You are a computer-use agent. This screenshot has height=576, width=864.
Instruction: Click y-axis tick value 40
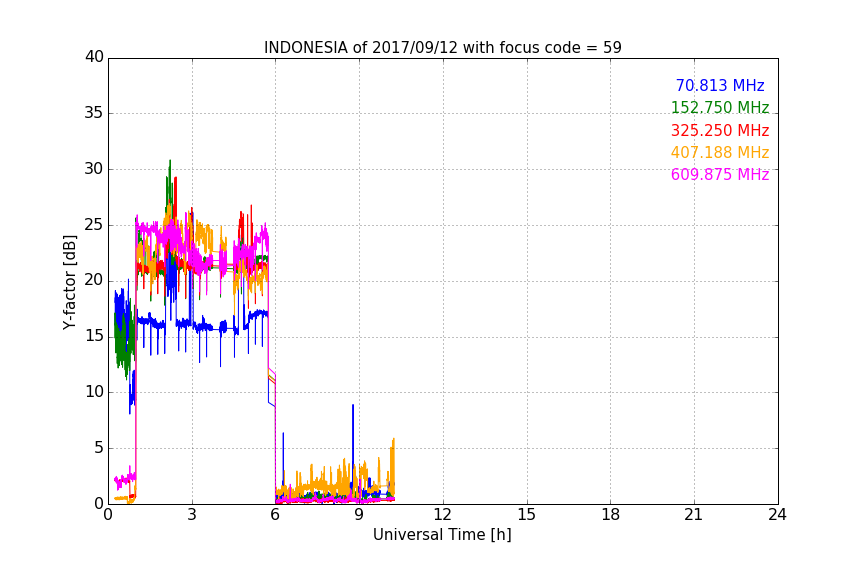point(94,57)
